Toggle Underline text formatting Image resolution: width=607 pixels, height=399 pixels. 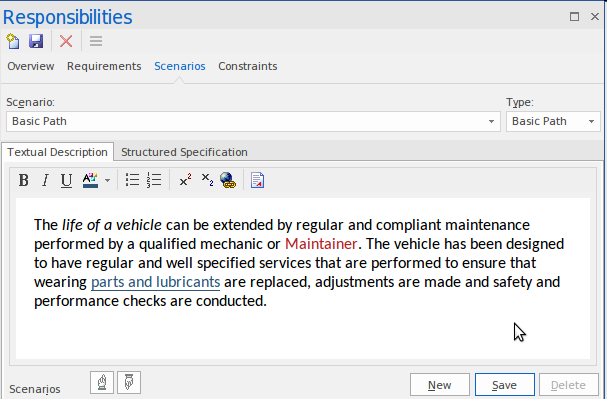(x=67, y=180)
